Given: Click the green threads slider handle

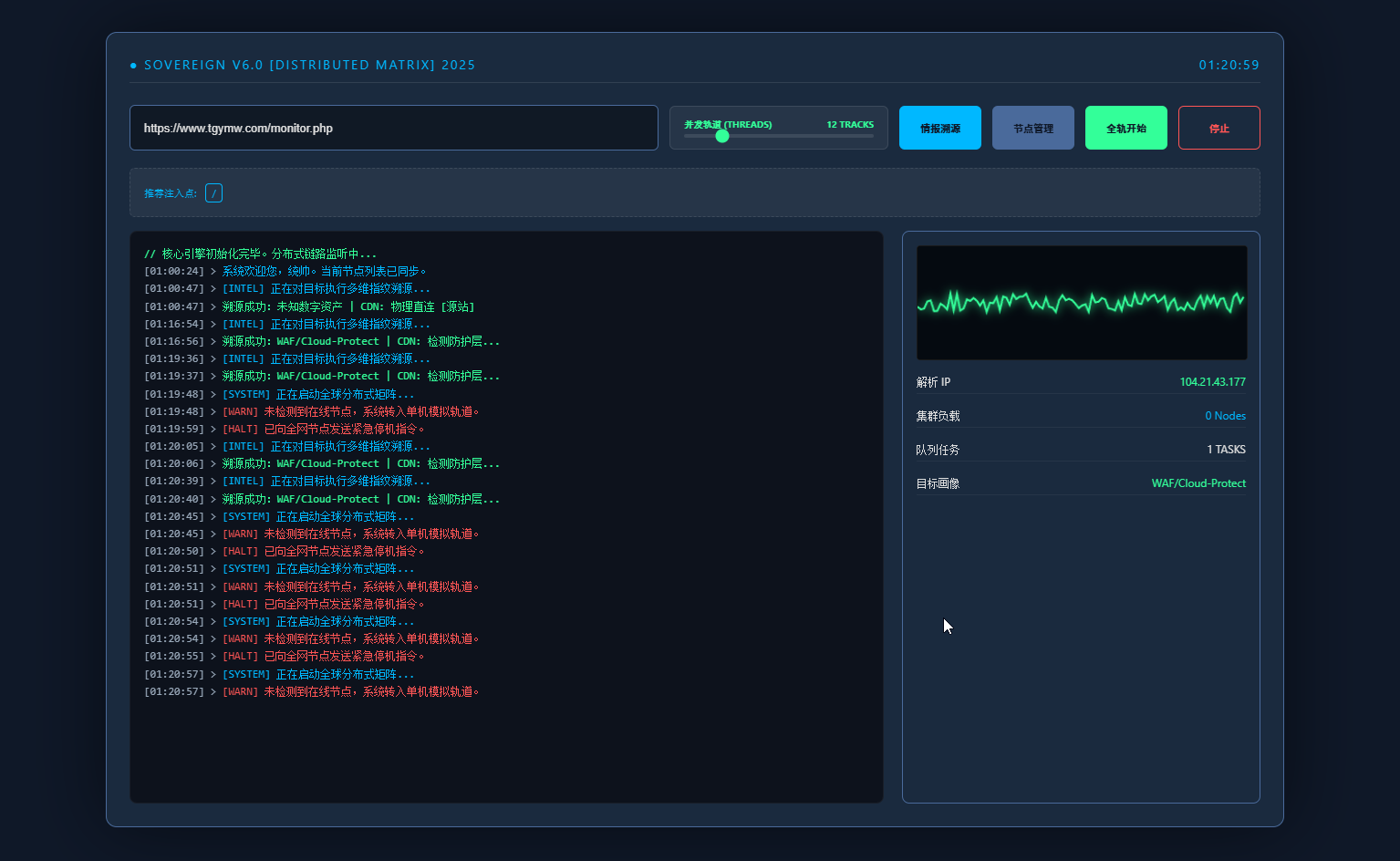Looking at the screenshot, I should (722, 136).
